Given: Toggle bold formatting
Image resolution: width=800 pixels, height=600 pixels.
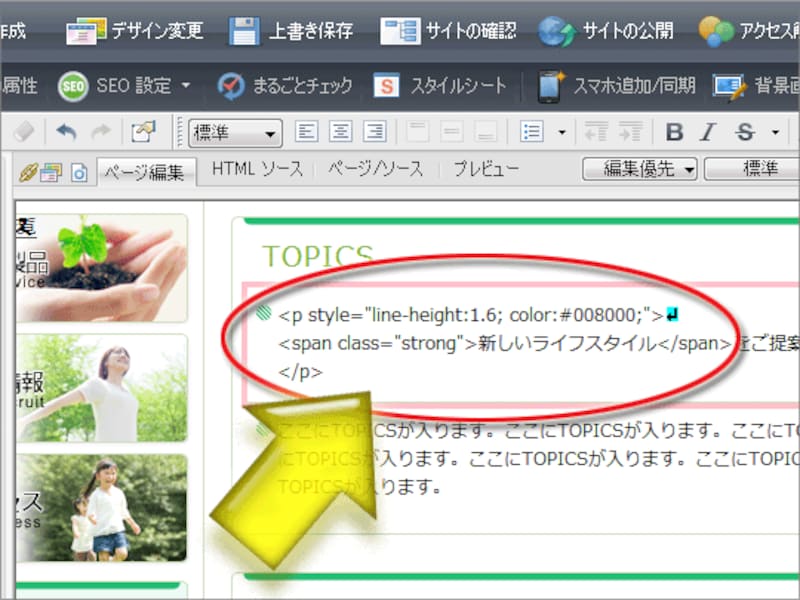Looking at the screenshot, I should click(x=674, y=132).
